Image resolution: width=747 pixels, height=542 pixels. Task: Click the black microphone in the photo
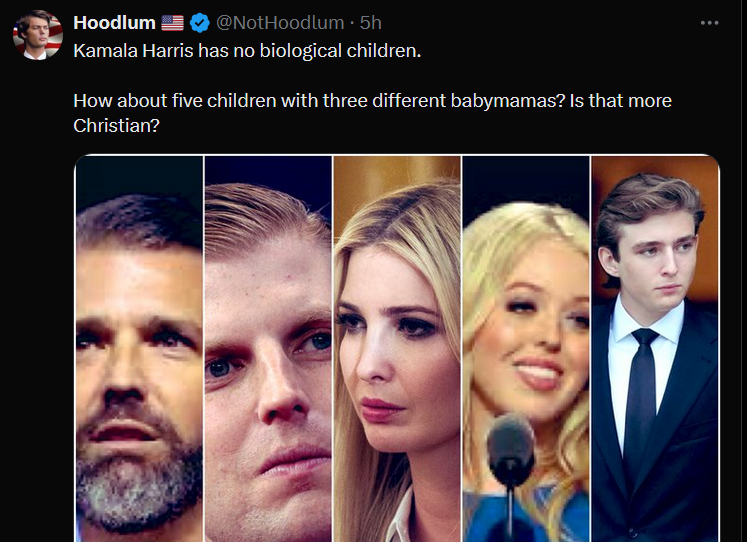(x=512, y=452)
